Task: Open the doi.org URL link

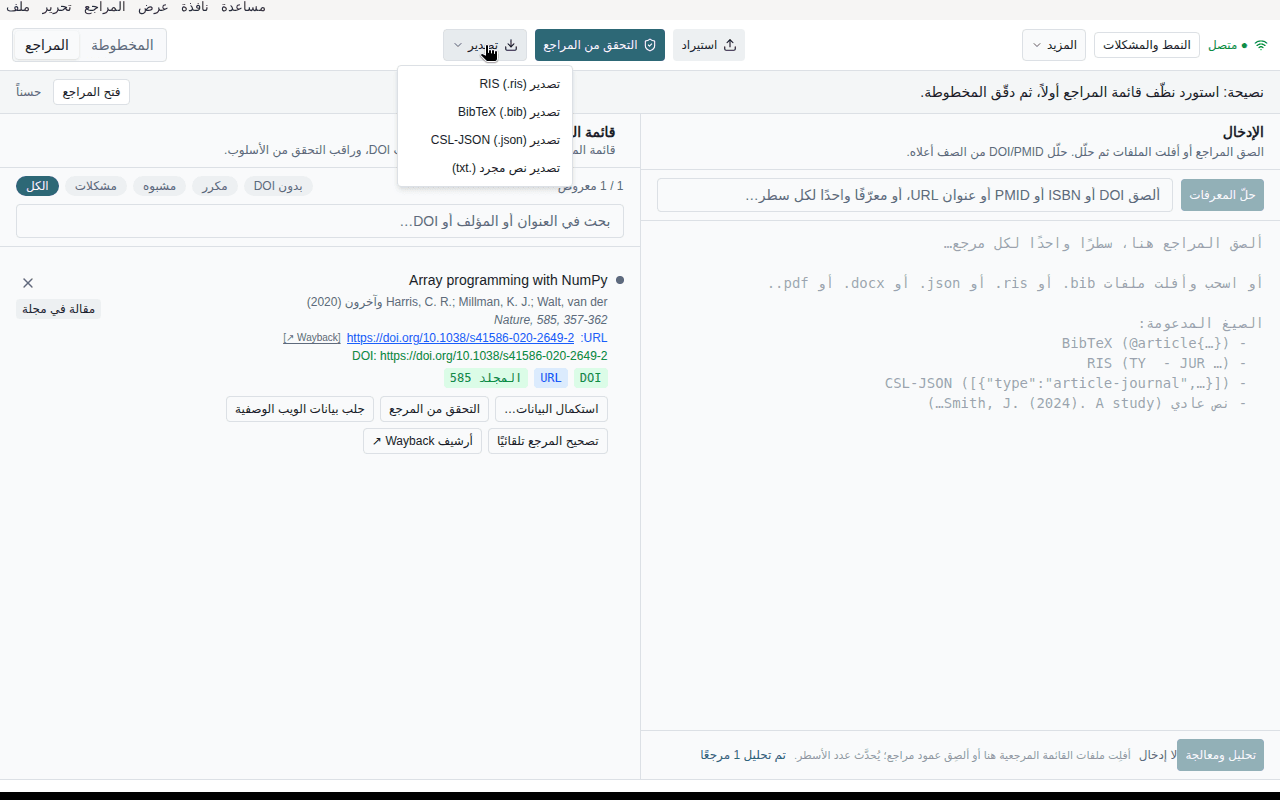Action: pos(460,338)
